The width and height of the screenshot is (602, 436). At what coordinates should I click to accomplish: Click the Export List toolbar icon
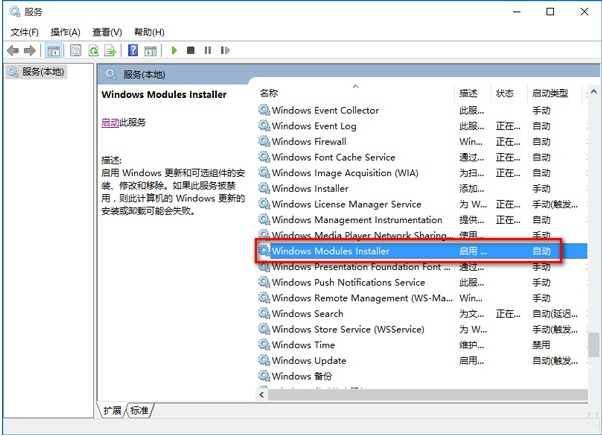110,50
